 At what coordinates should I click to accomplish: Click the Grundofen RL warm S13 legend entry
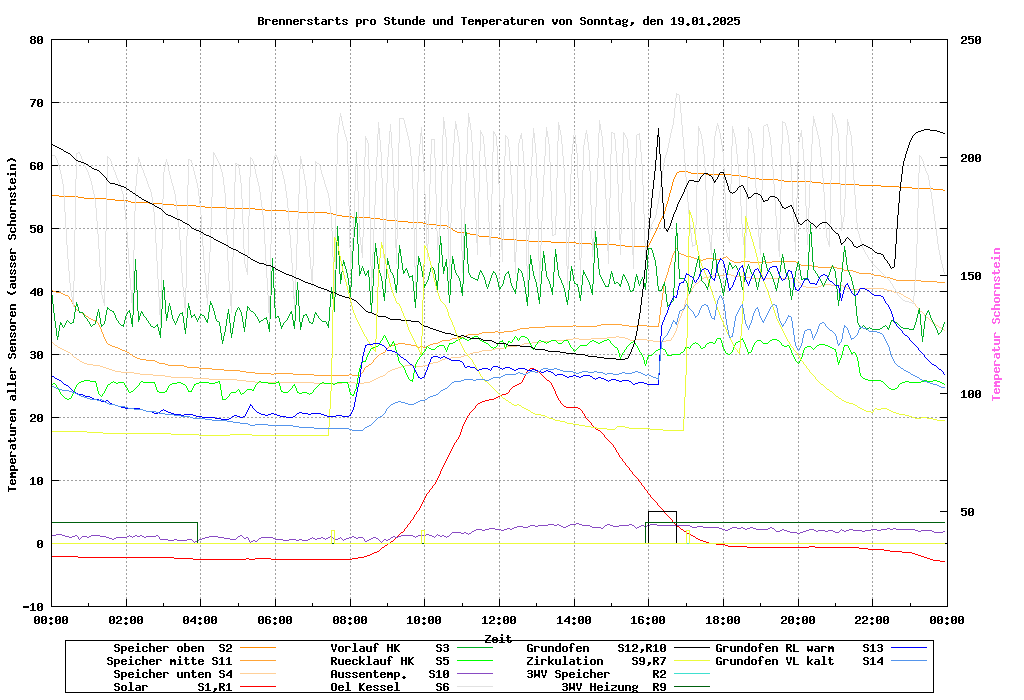click(799, 648)
